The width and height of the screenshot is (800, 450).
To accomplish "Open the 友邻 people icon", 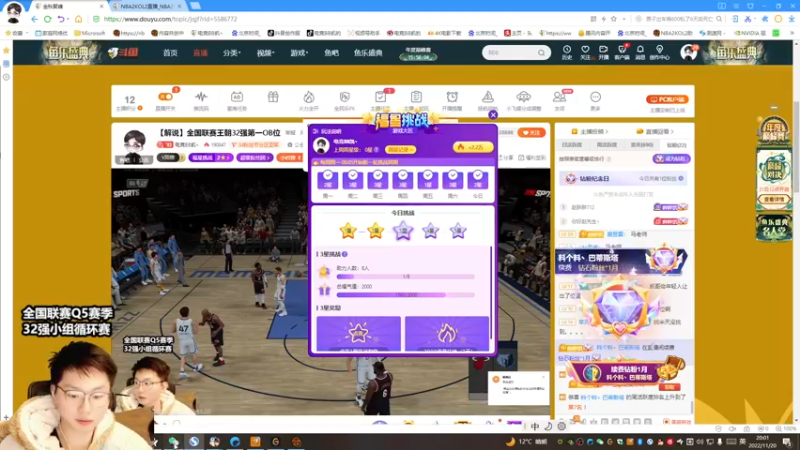I will click(x=559, y=99).
